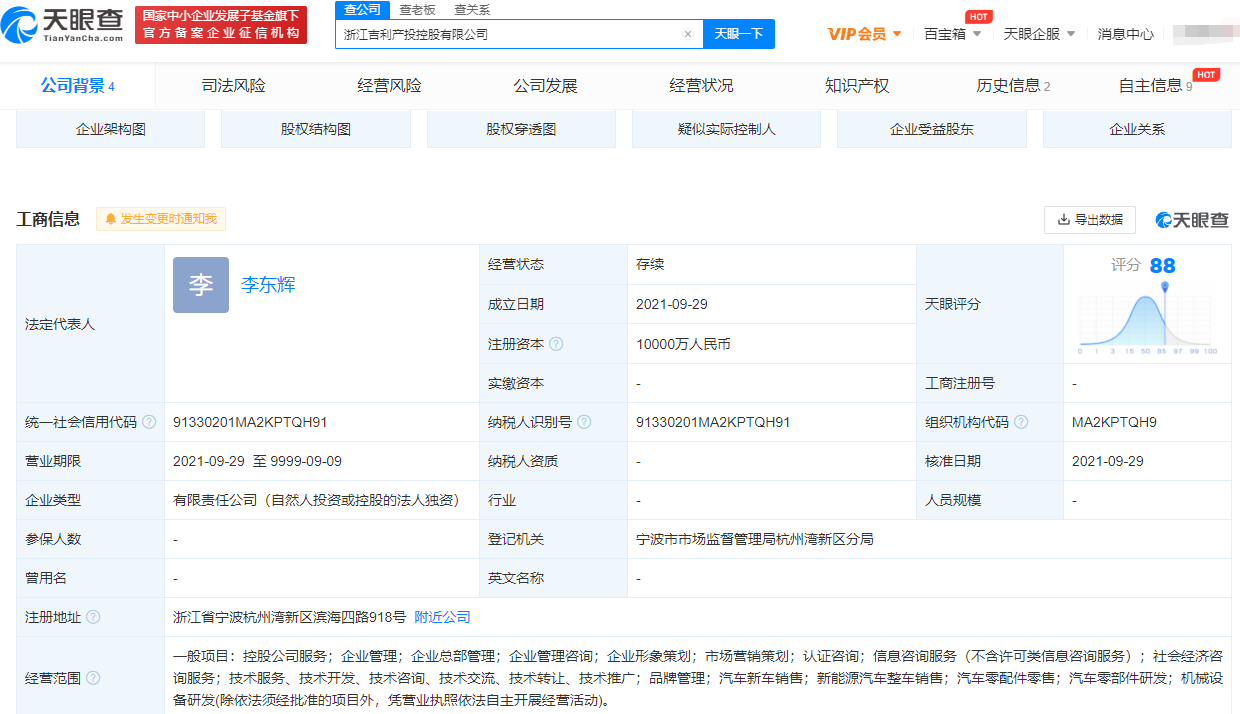The width and height of the screenshot is (1240, 714).
Task: Click help icon beside 统一社会信用代码
Action: (149, 422)
